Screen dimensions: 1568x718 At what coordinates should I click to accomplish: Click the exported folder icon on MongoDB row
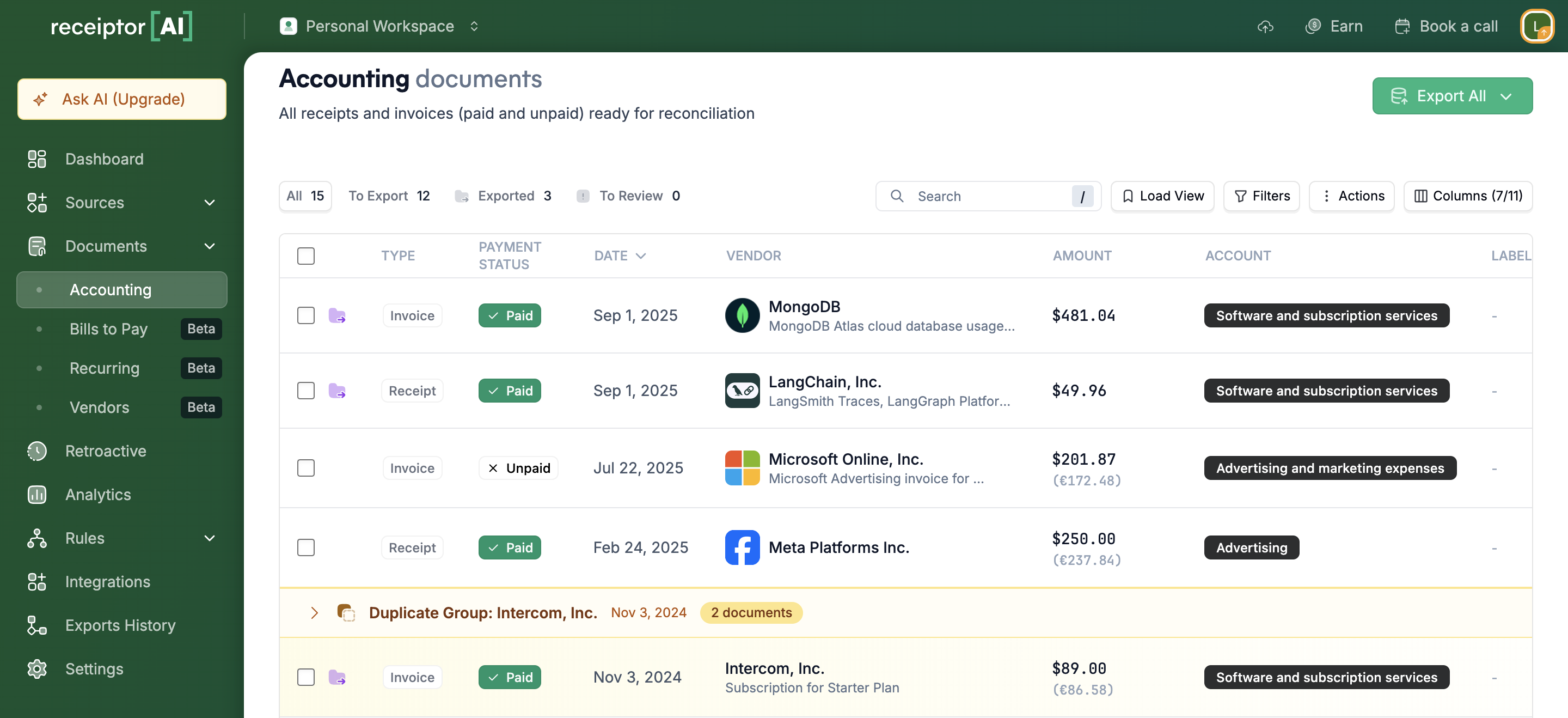pos(337,315)
